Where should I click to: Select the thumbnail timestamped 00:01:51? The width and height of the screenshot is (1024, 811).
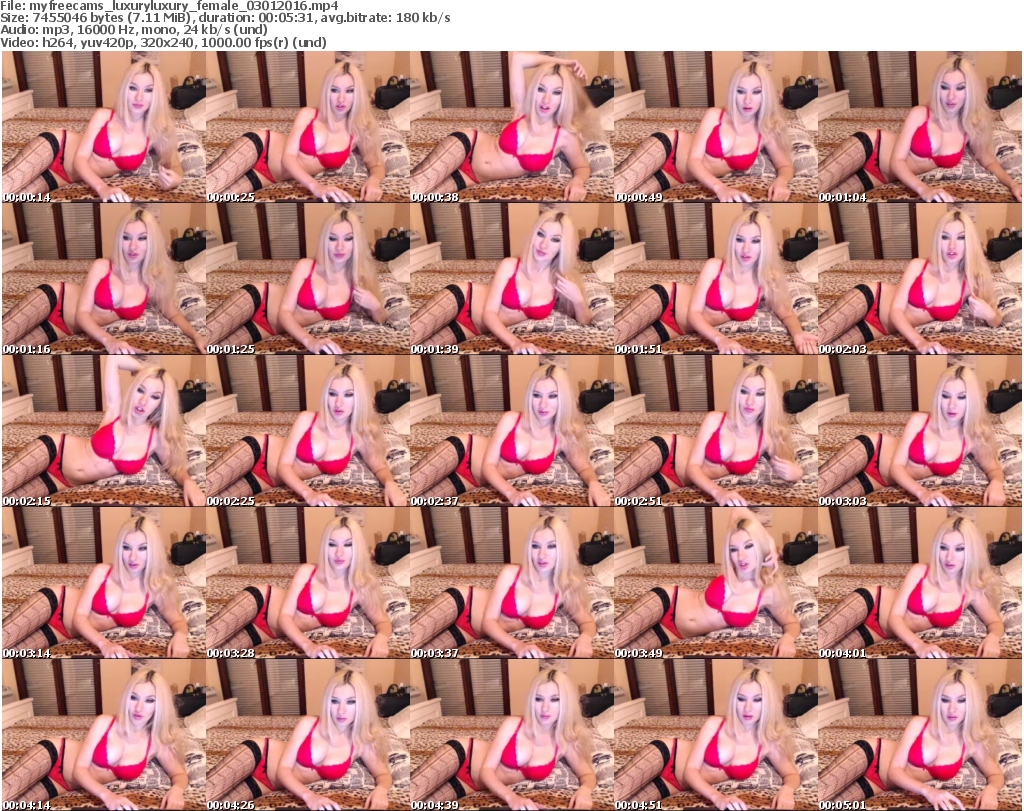coord(716,279)
